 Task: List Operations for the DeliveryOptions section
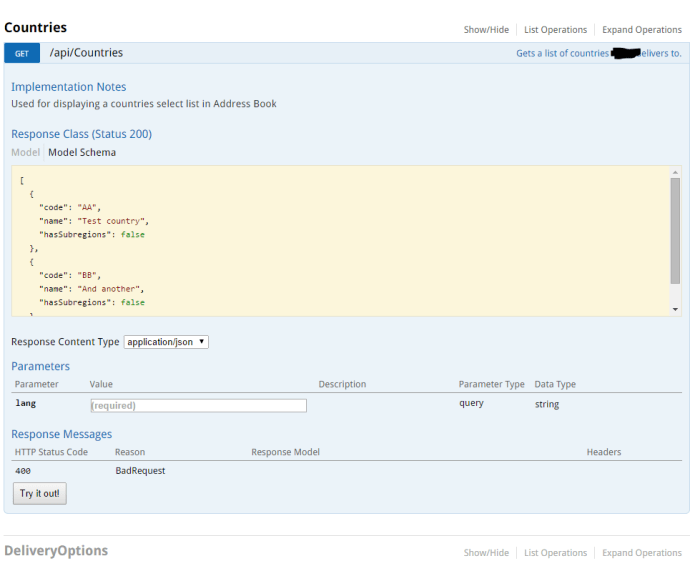555,553
